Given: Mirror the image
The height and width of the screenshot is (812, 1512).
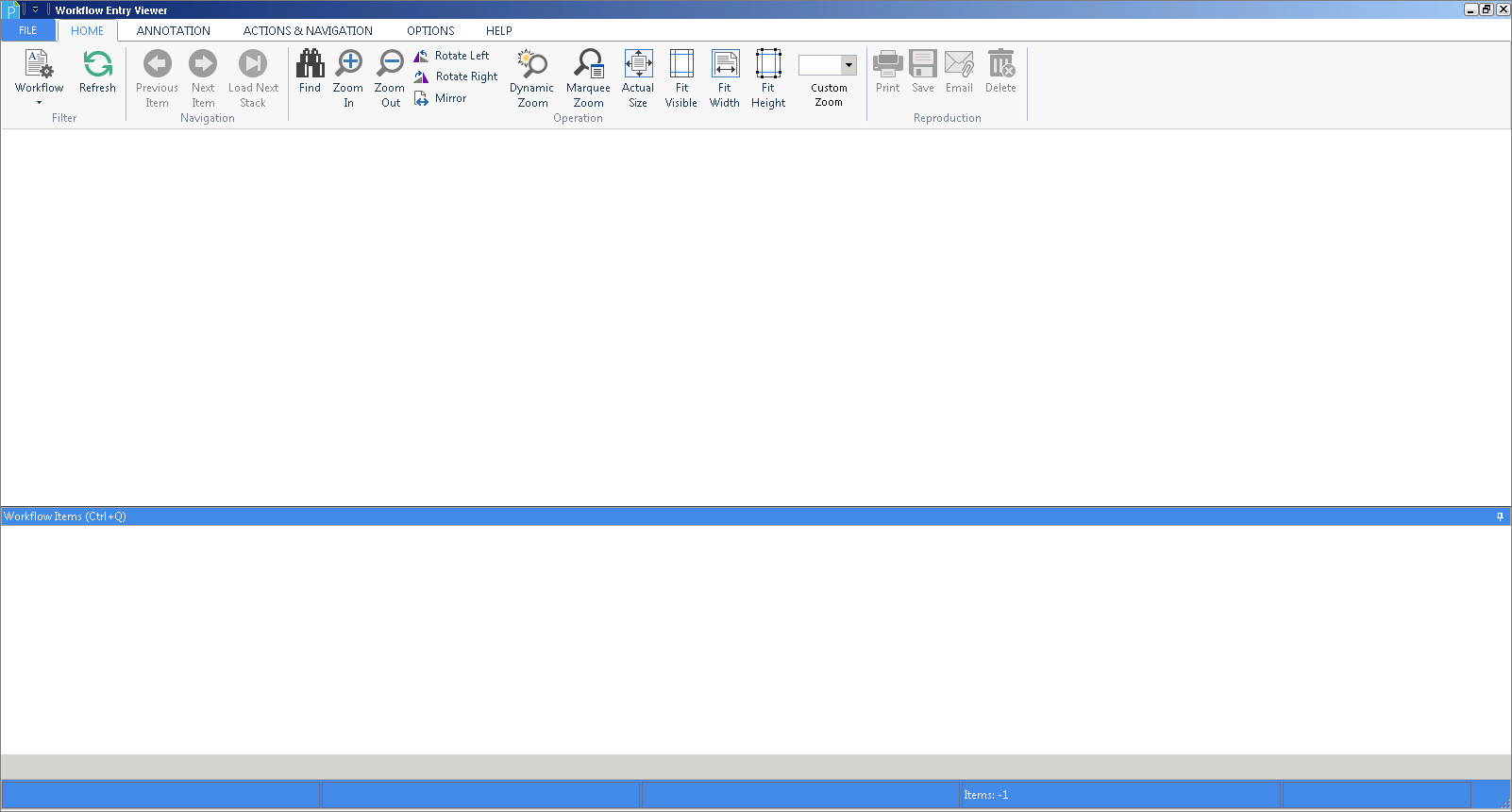Looking at the screenshot, I should pos(440,98).
